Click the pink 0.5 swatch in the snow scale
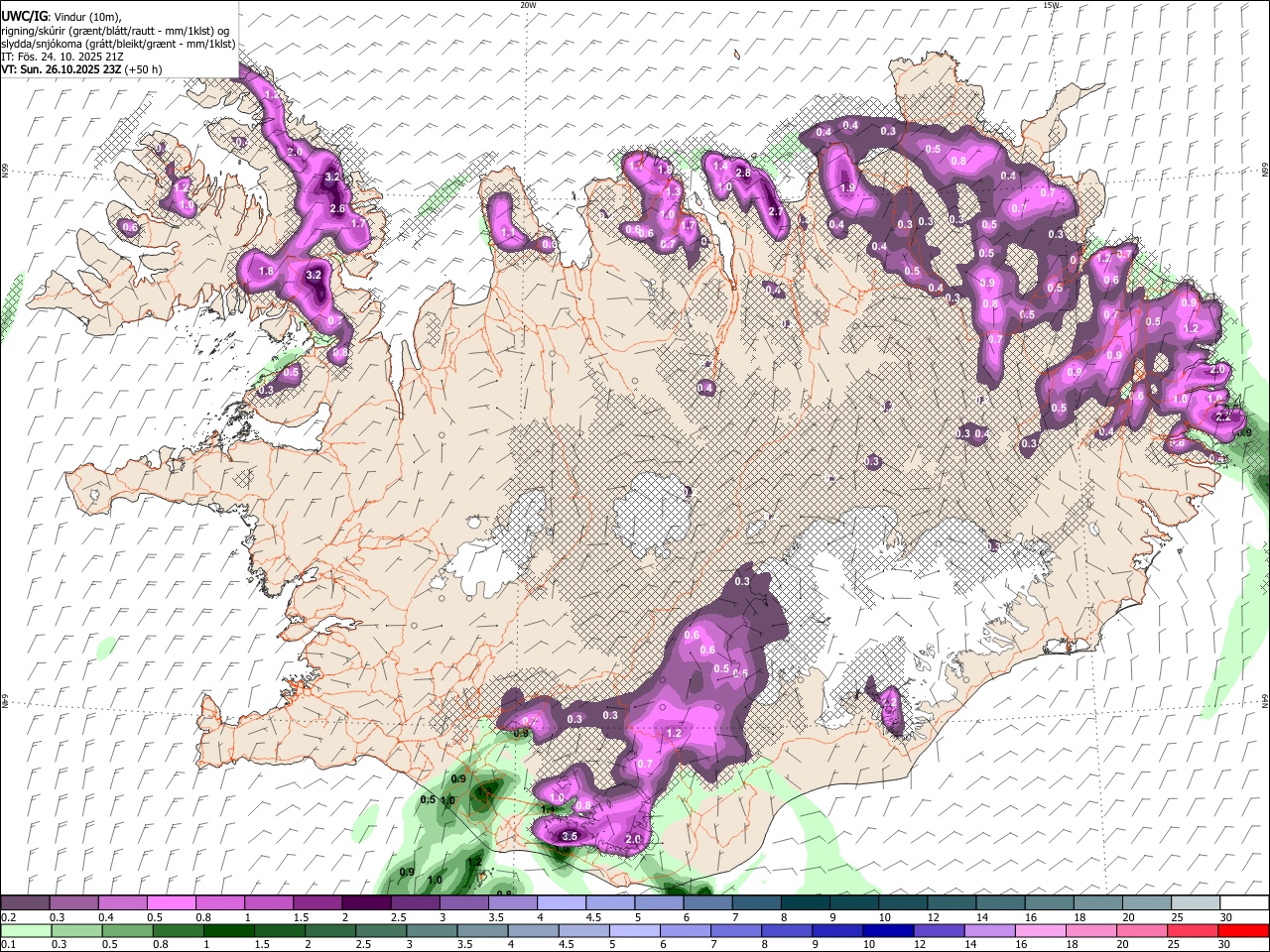Screen dimensions: 1270x952 click(x=171, y=903)
